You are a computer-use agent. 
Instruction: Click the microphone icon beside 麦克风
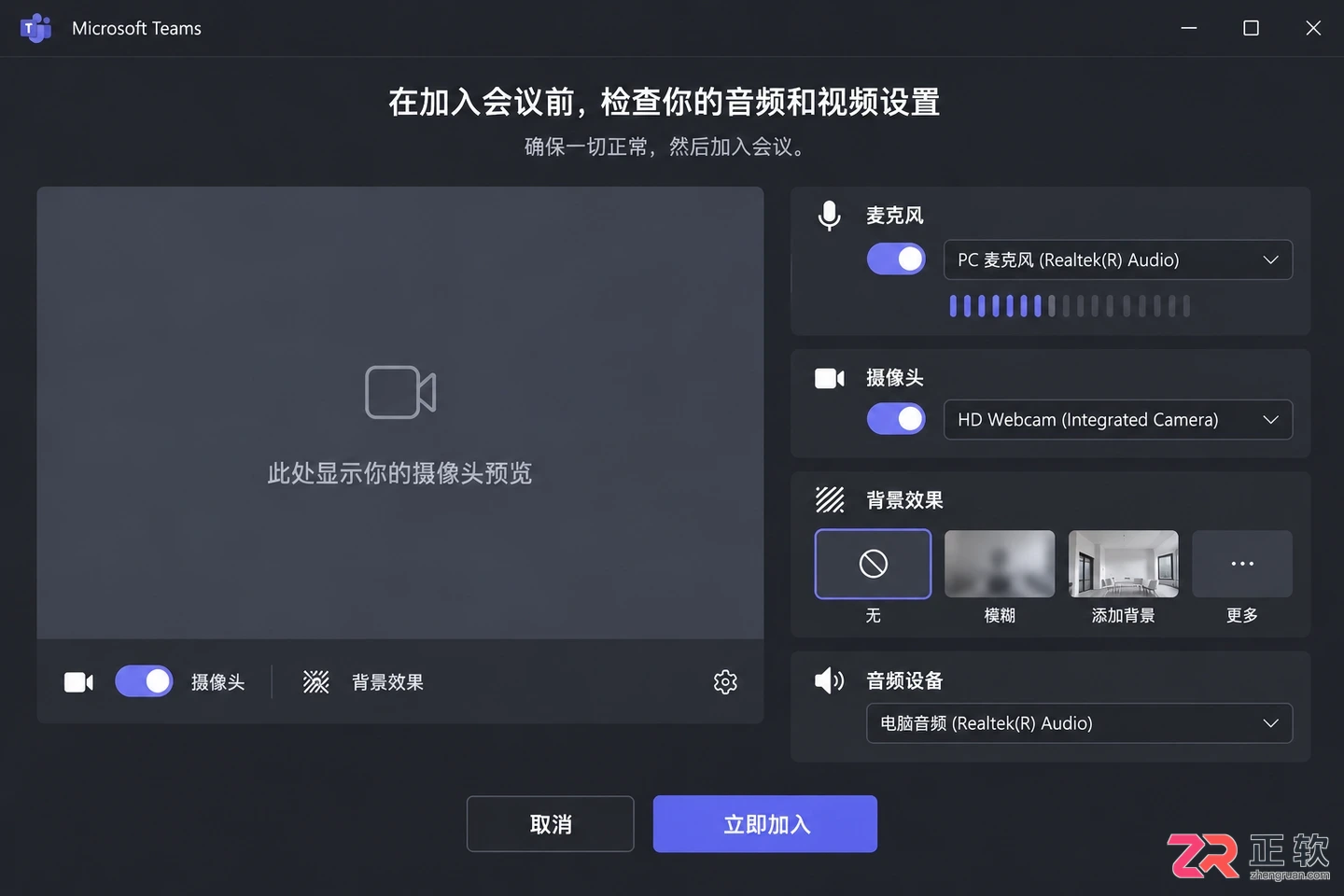click(x=829, y=216)
